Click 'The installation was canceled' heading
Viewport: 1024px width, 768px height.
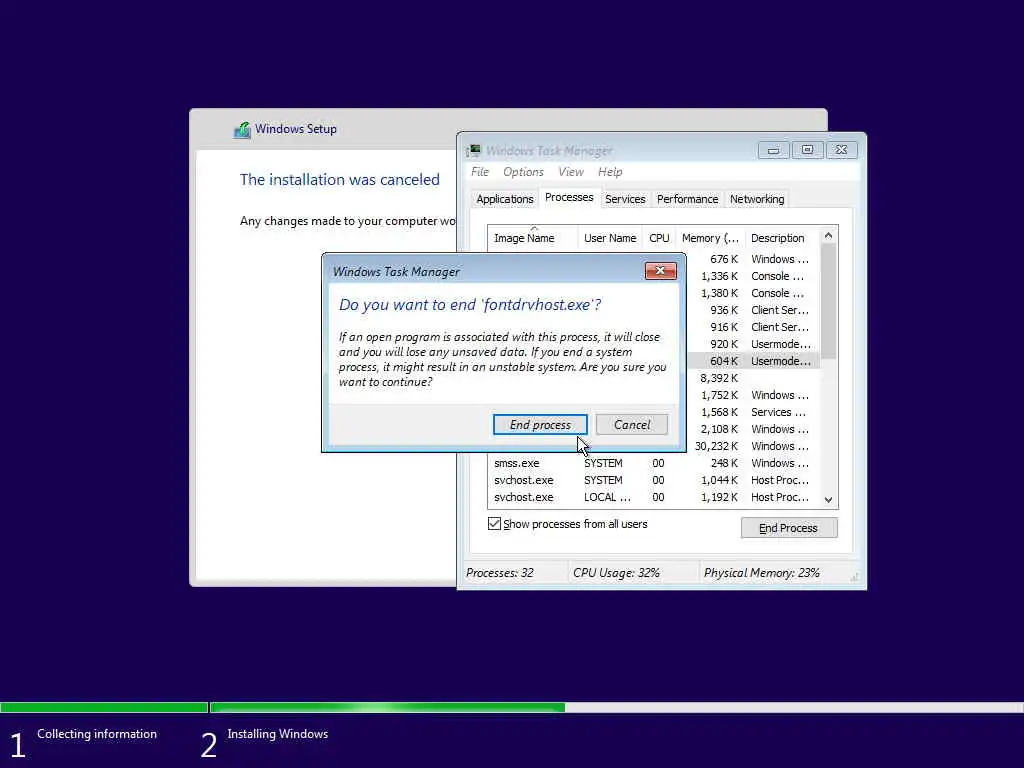[x=340, y=180]
